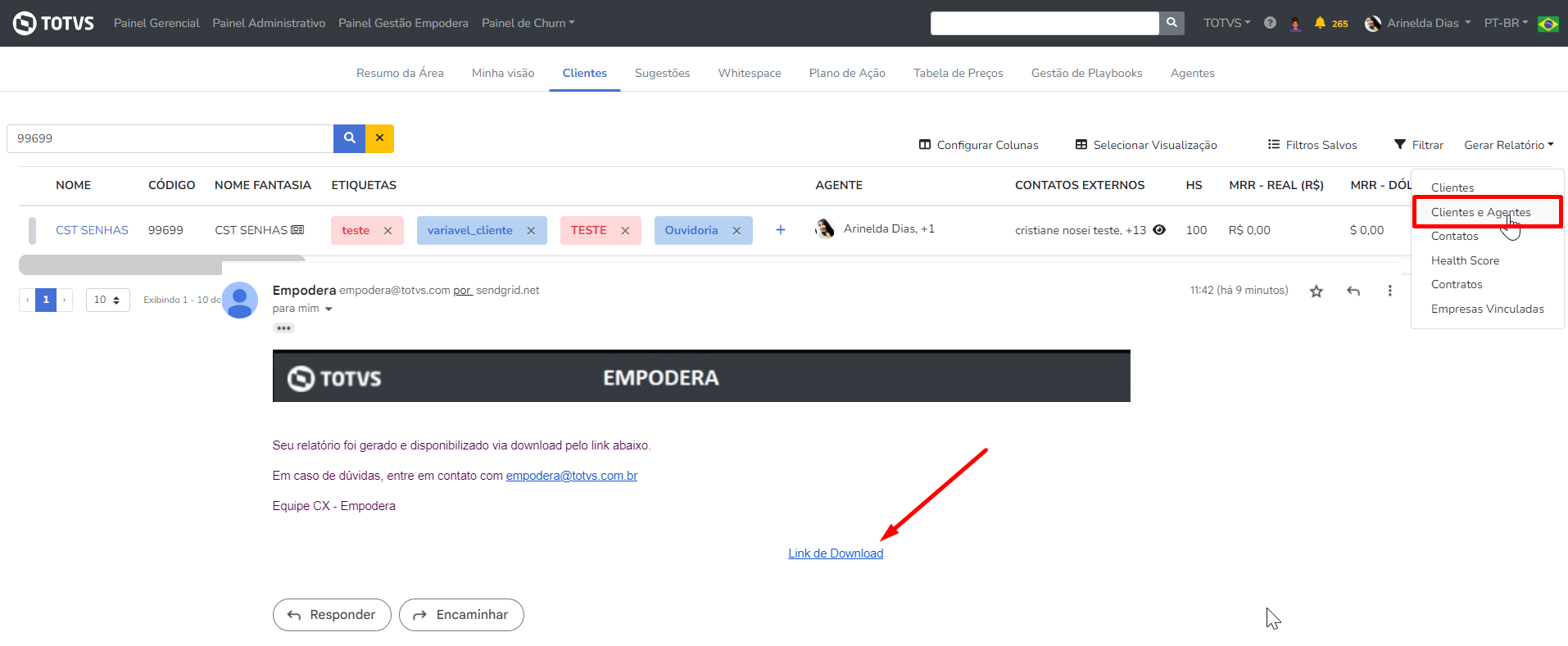Star the Empodera email
The height and width of the screenshot is (646, 1568).
(x=1316, y=291)
